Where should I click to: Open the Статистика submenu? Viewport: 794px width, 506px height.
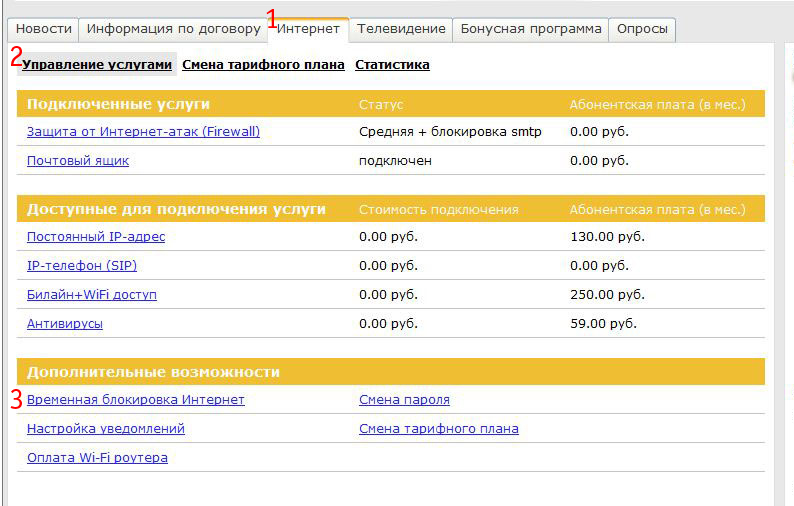coord(392,65)
